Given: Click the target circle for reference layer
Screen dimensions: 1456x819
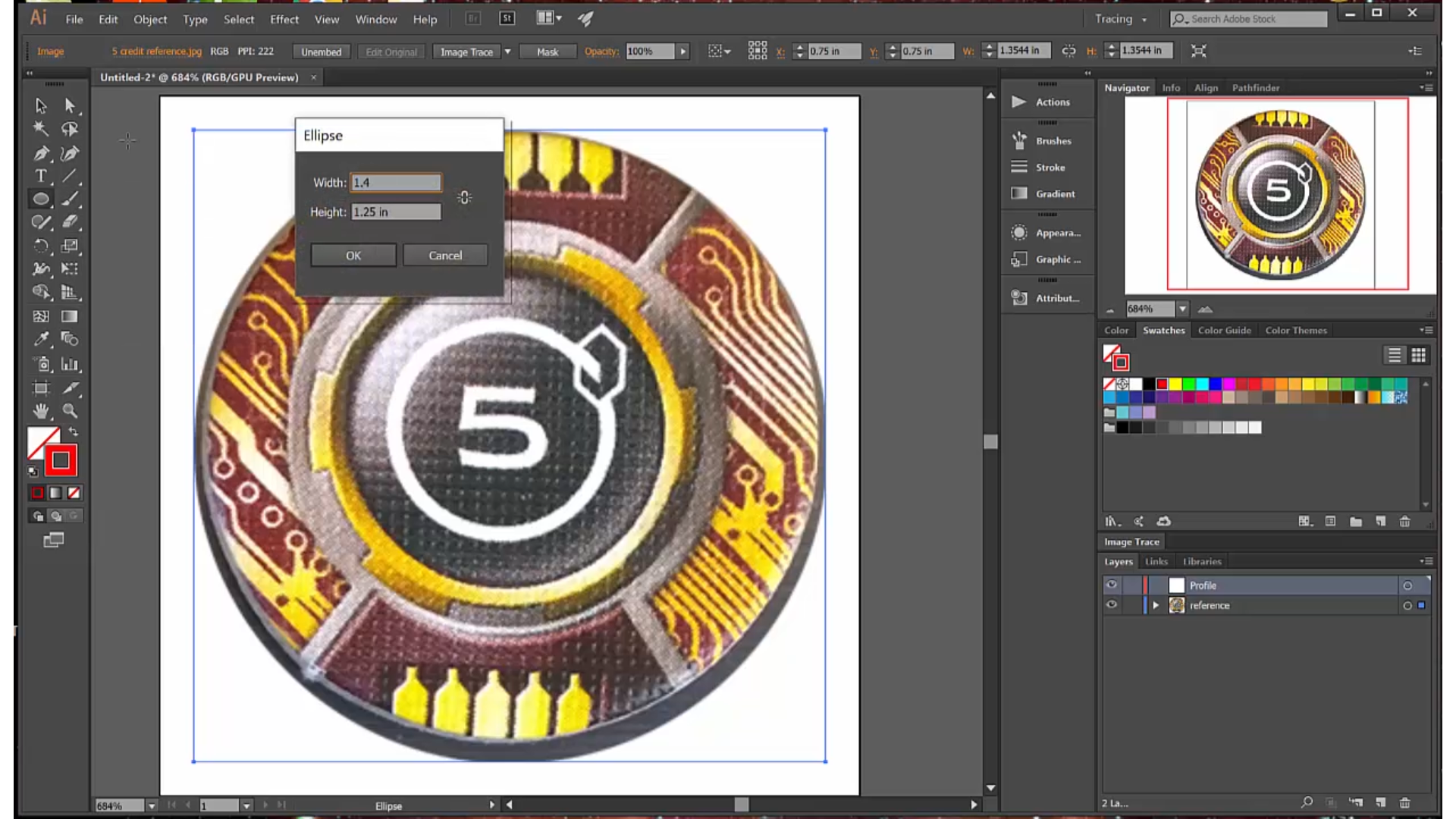Looking at the screenshot, I should tap(1407, 605).
